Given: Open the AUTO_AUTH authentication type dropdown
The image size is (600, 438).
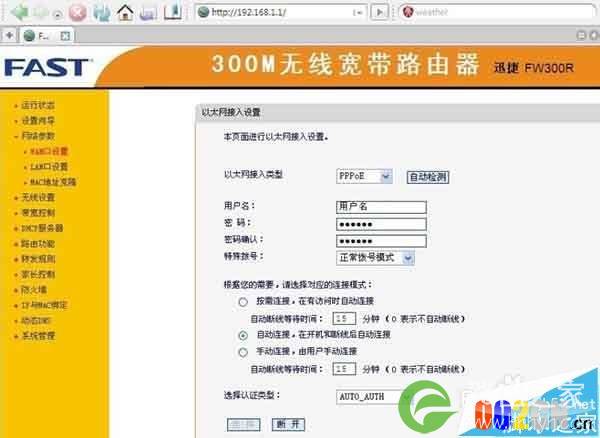Looking at the screenshot, I should point(373,397).
